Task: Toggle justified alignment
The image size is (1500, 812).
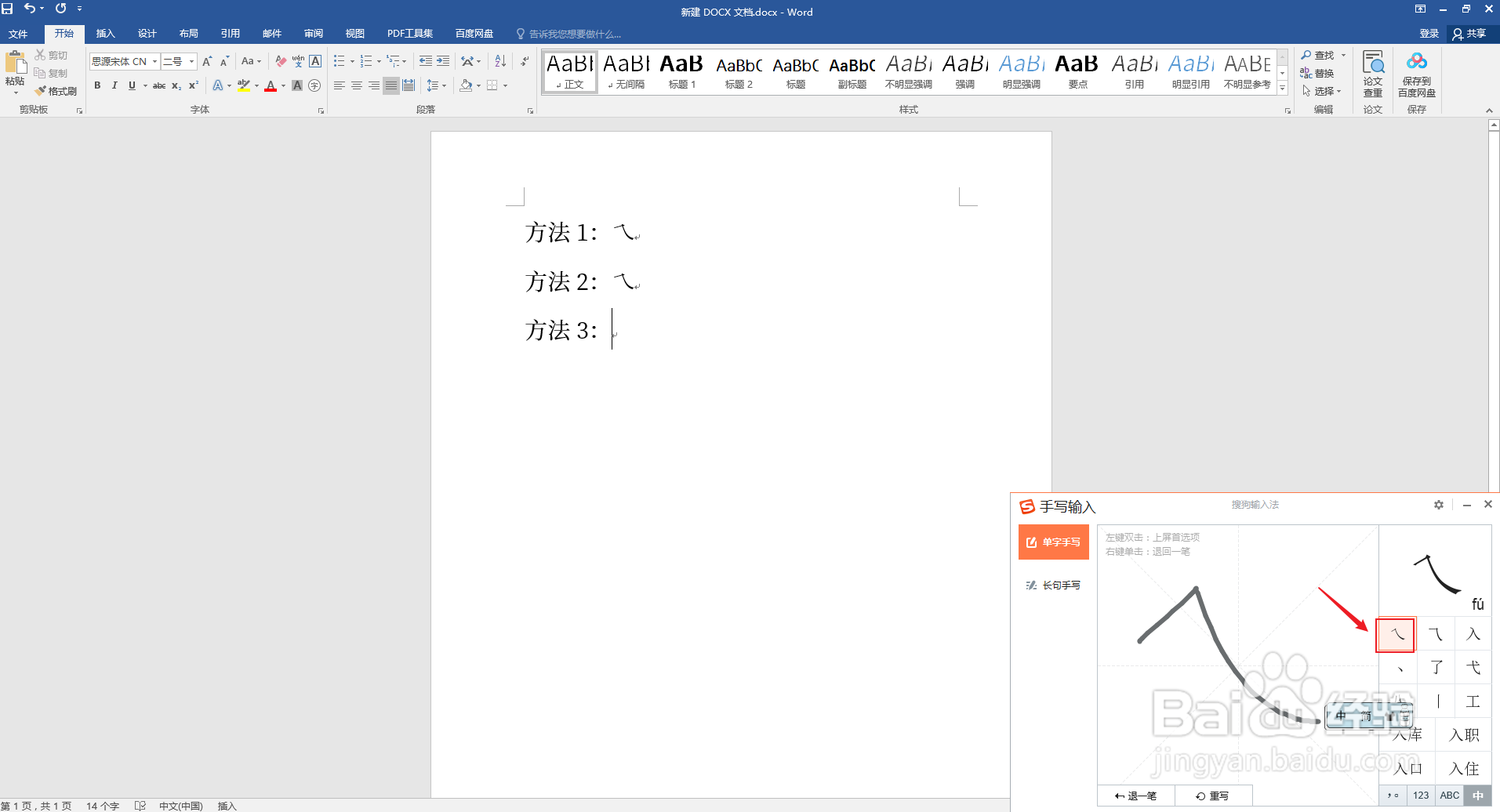Action: click(391, 85)
